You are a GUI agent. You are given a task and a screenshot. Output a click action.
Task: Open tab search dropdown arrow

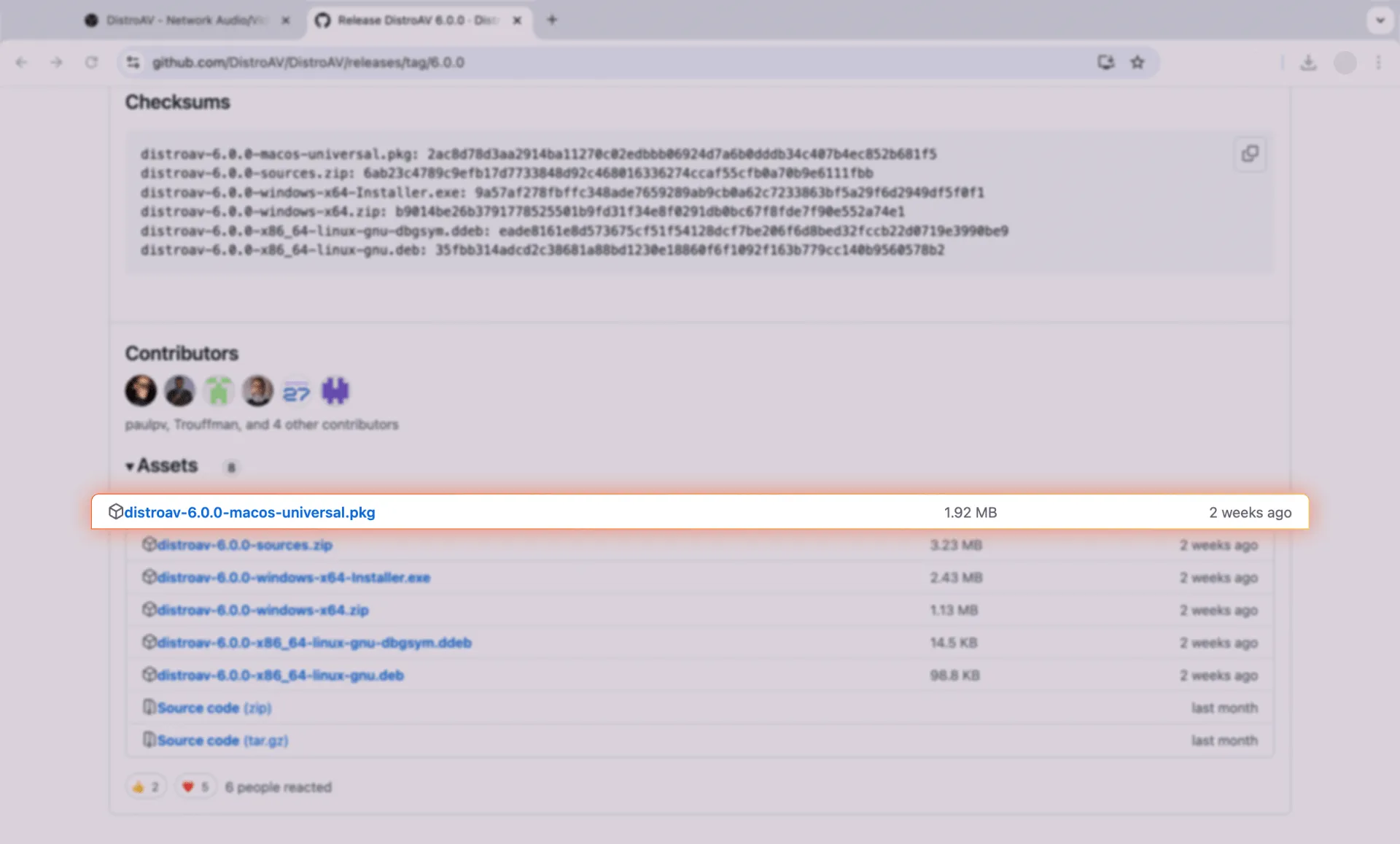(1380, 20)
